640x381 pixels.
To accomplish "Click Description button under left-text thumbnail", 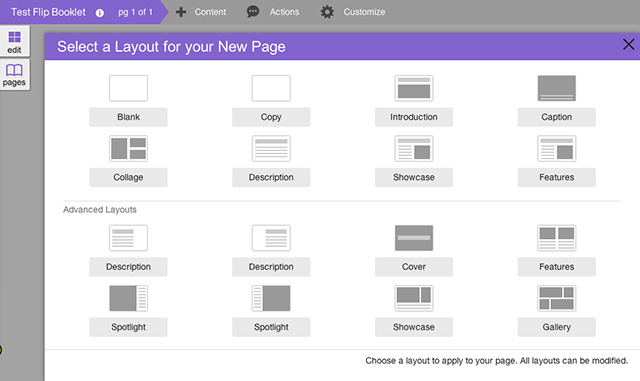I will 128,267.
